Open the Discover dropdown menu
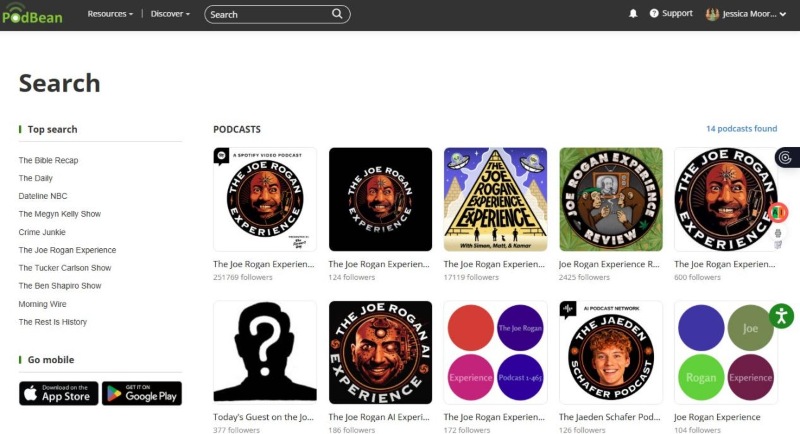The image size is (800, 434). (170, 14)
